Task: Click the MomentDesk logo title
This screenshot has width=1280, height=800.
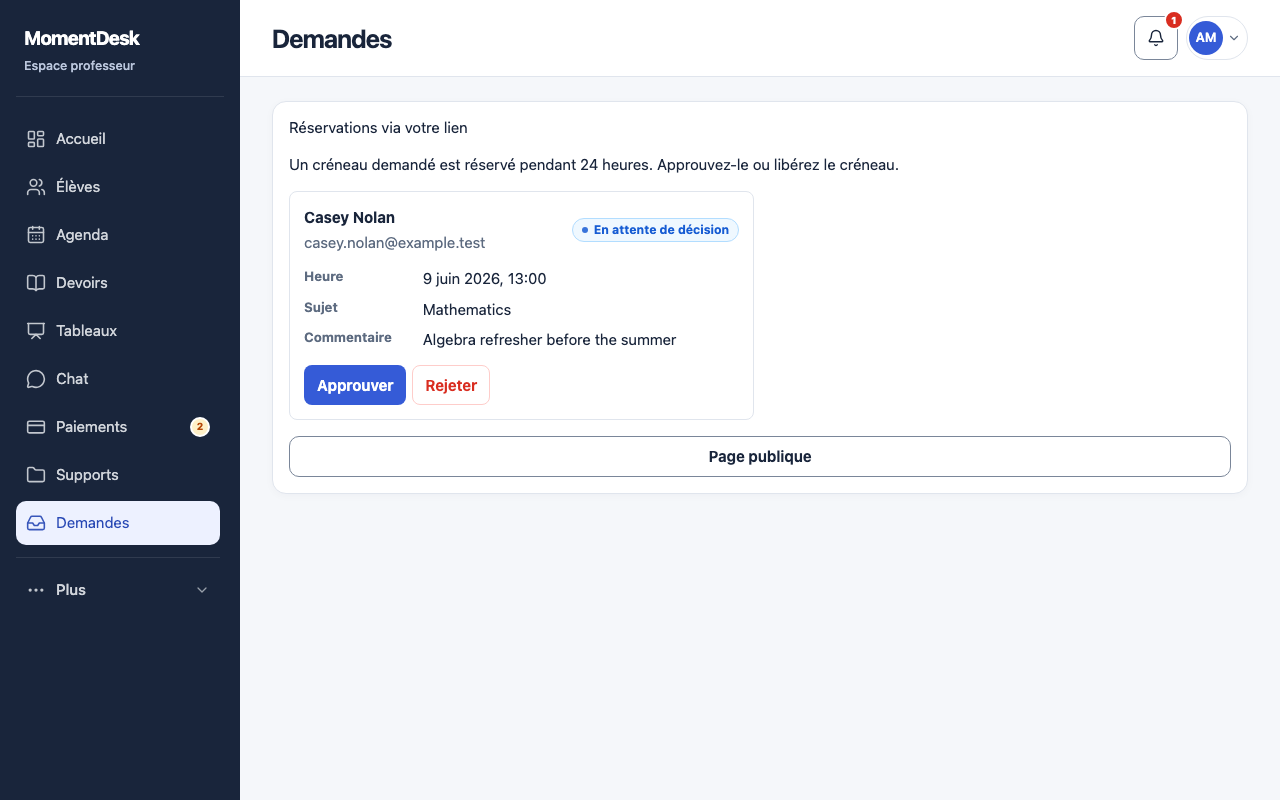Action: point(82,38)
